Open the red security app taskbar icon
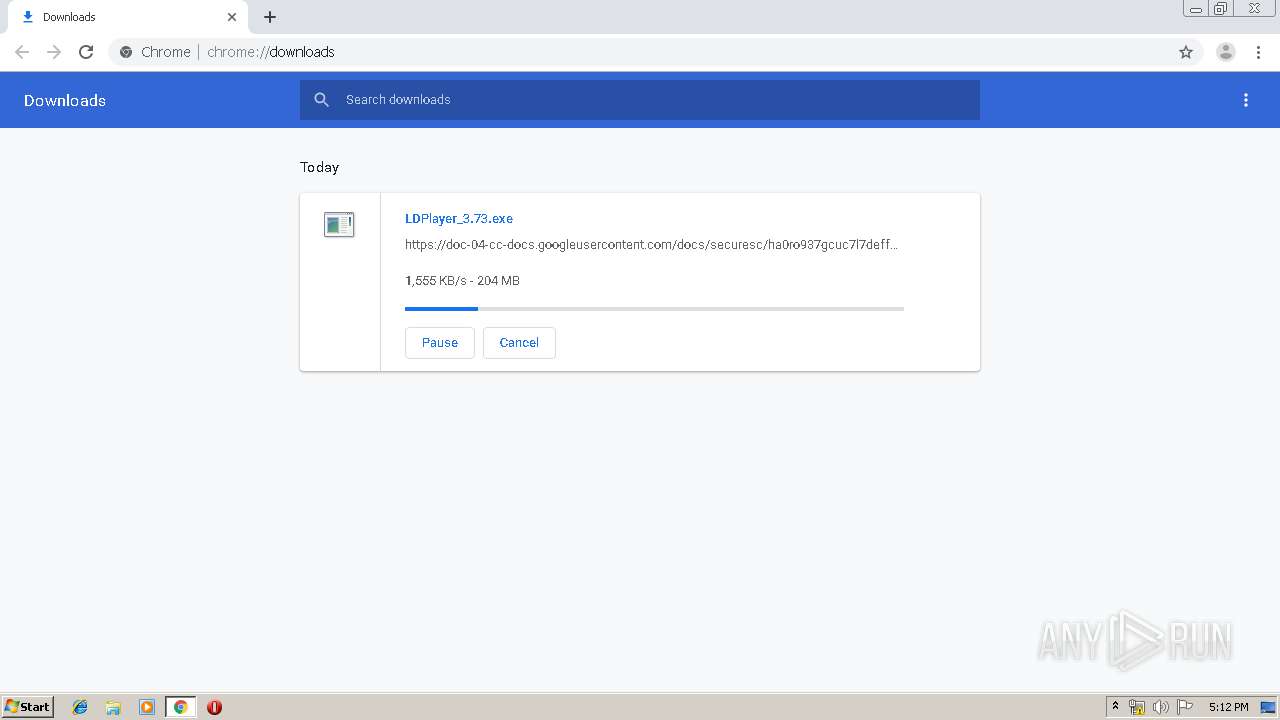 (214, 707)
